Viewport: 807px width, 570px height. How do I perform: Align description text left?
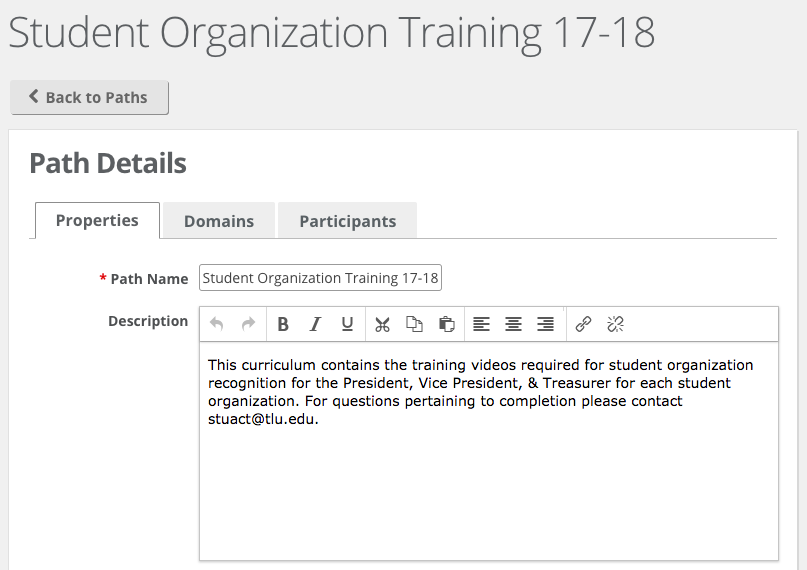[x=481, y=324]
